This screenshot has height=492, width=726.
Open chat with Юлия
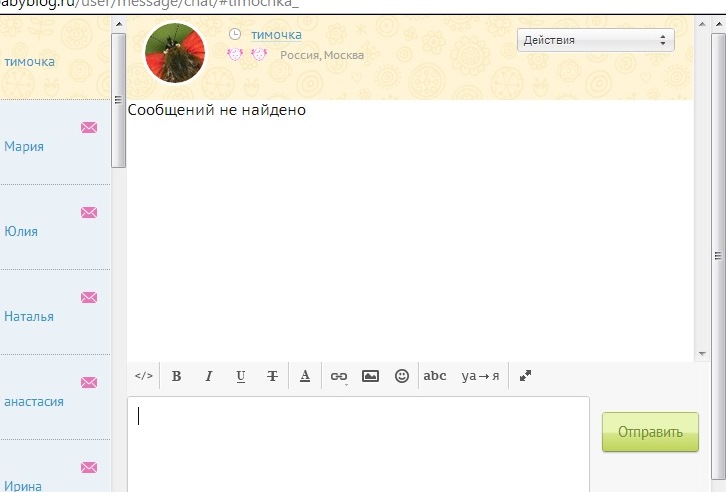[55, 227]
